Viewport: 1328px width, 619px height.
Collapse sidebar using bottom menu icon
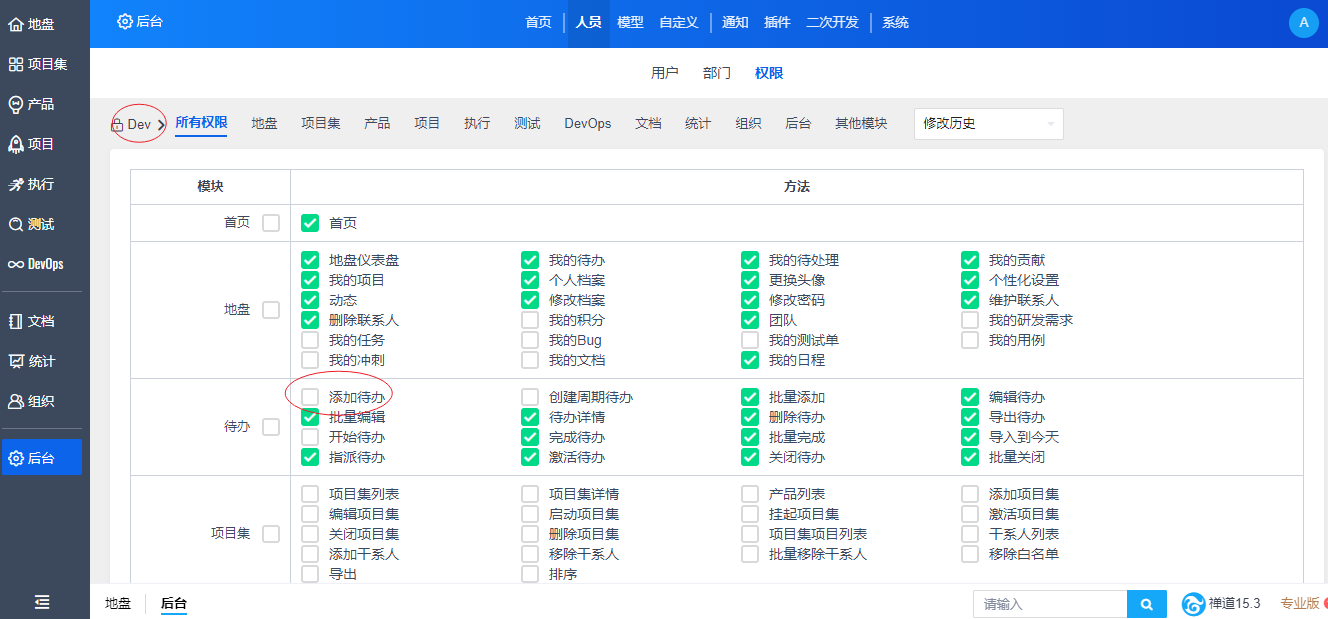click(42, 601)
